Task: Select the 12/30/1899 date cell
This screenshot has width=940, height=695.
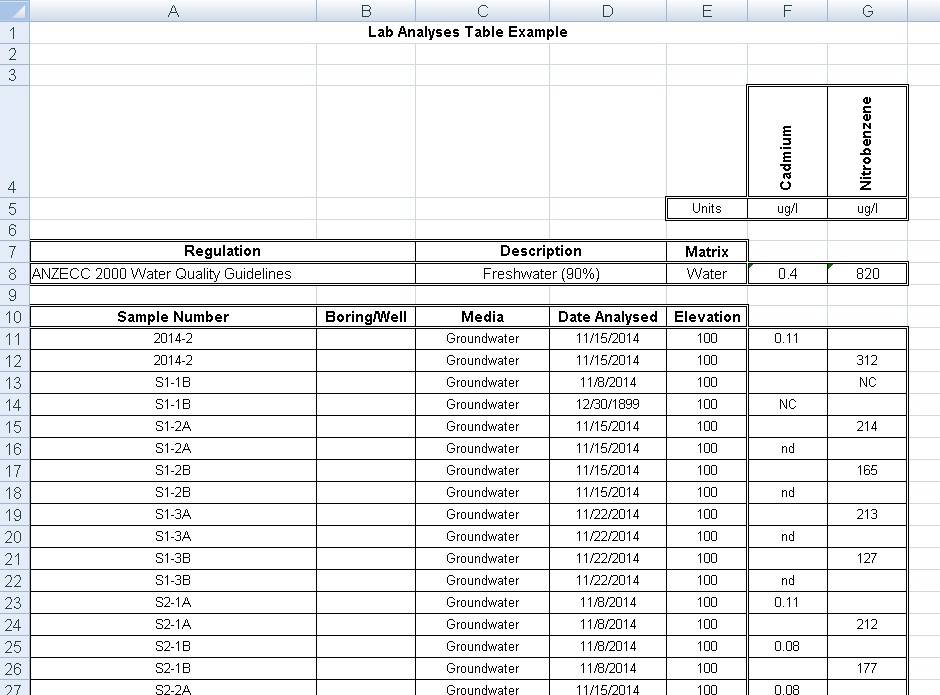Action: point(608,404)
